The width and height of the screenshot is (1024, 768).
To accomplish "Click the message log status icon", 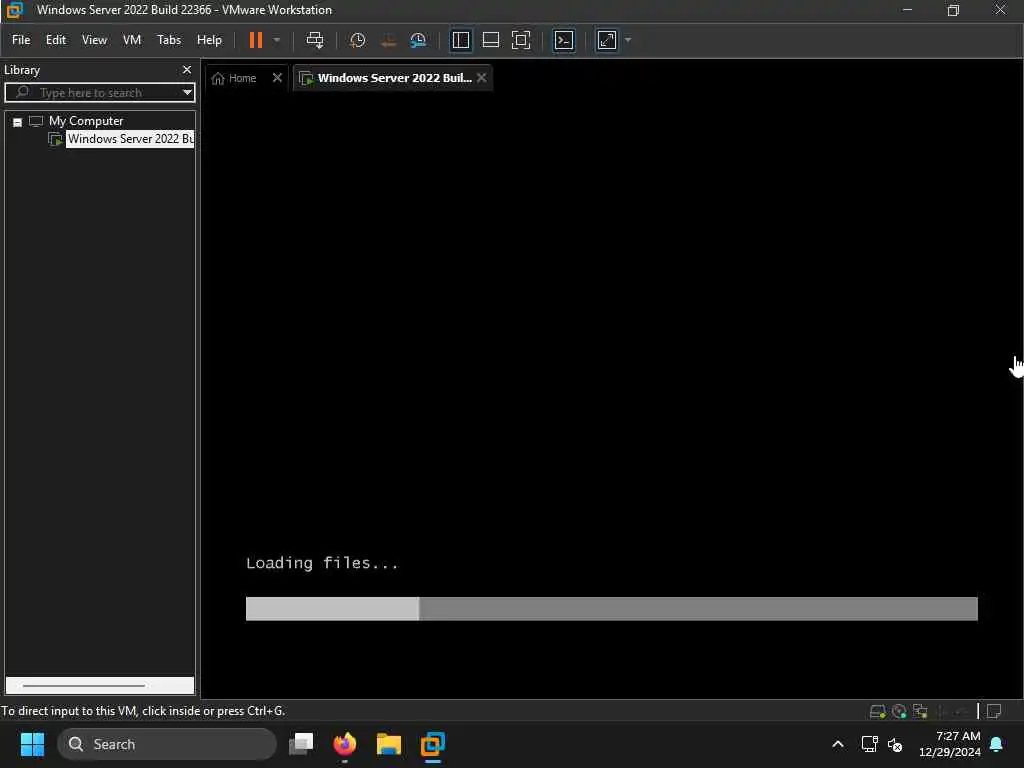I will point(993,711).
